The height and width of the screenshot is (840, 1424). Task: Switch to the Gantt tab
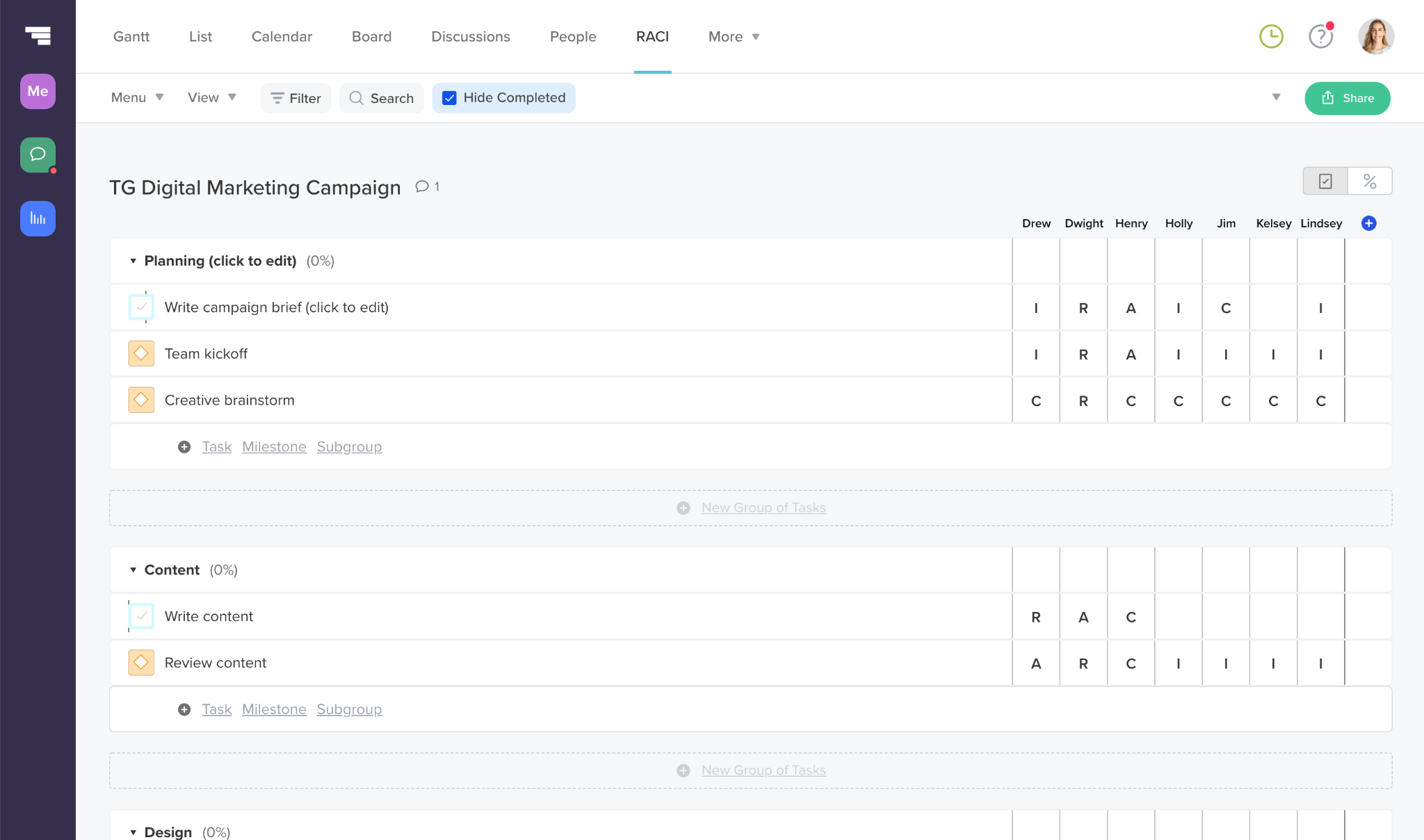point(131,36)
